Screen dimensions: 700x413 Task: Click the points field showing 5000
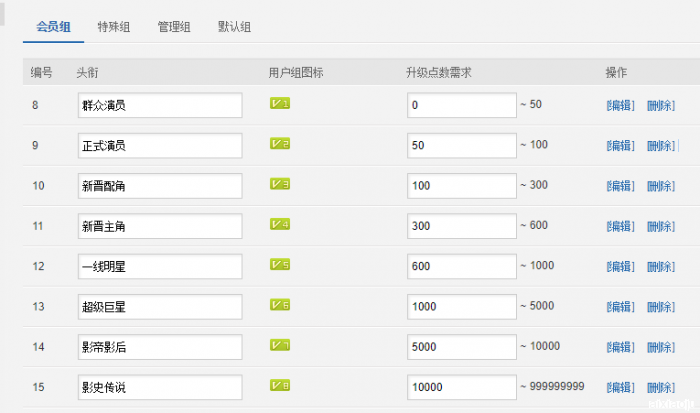[460, 347]
